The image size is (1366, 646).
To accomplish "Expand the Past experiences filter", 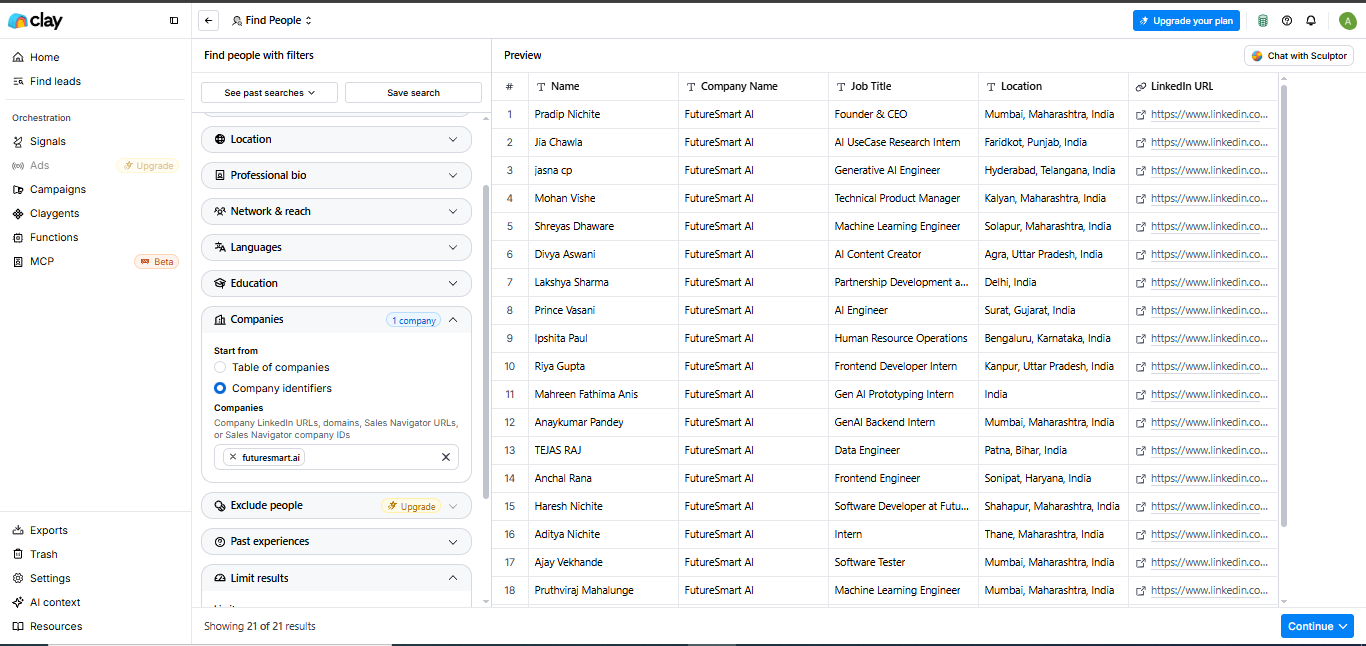I will pos(336,541).
